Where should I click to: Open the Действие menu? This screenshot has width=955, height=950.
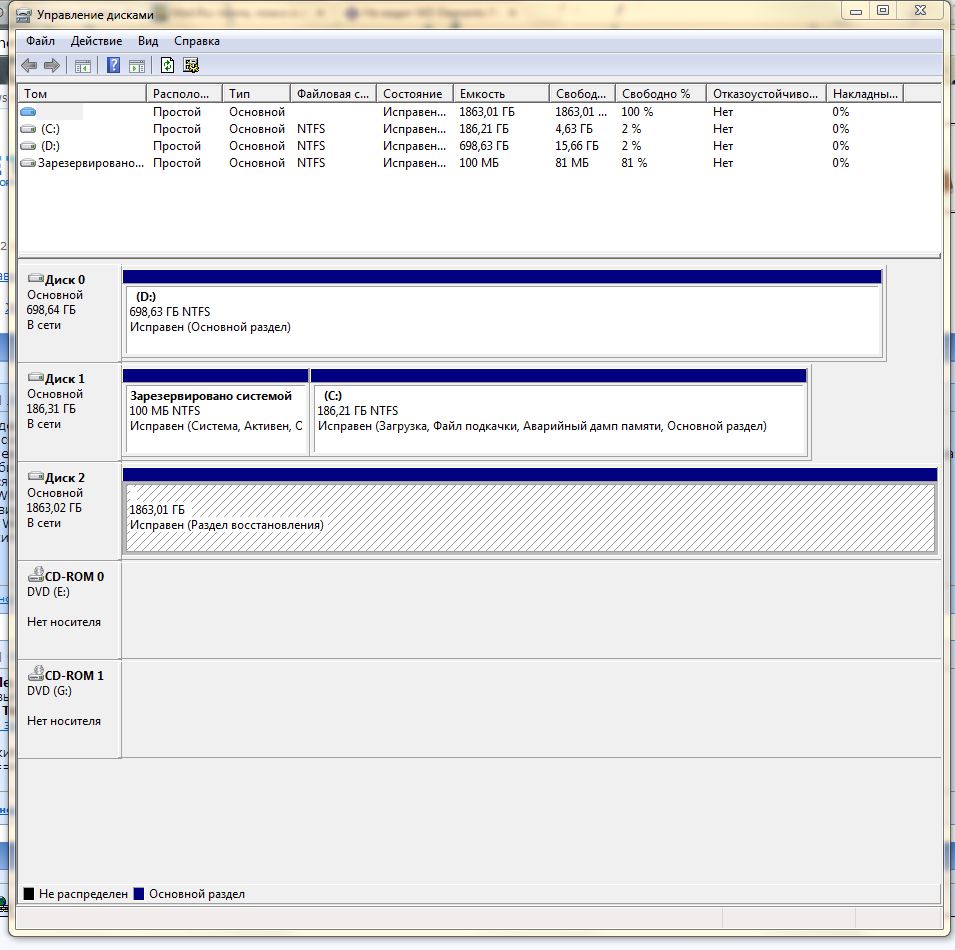coord(97,41)
